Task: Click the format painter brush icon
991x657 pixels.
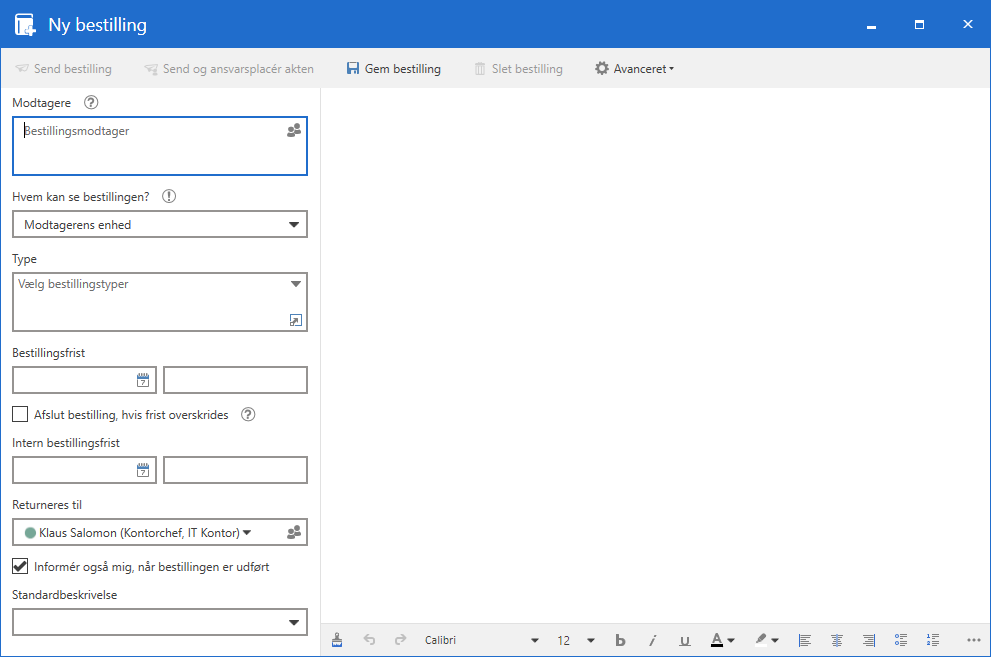Action: 337,640
